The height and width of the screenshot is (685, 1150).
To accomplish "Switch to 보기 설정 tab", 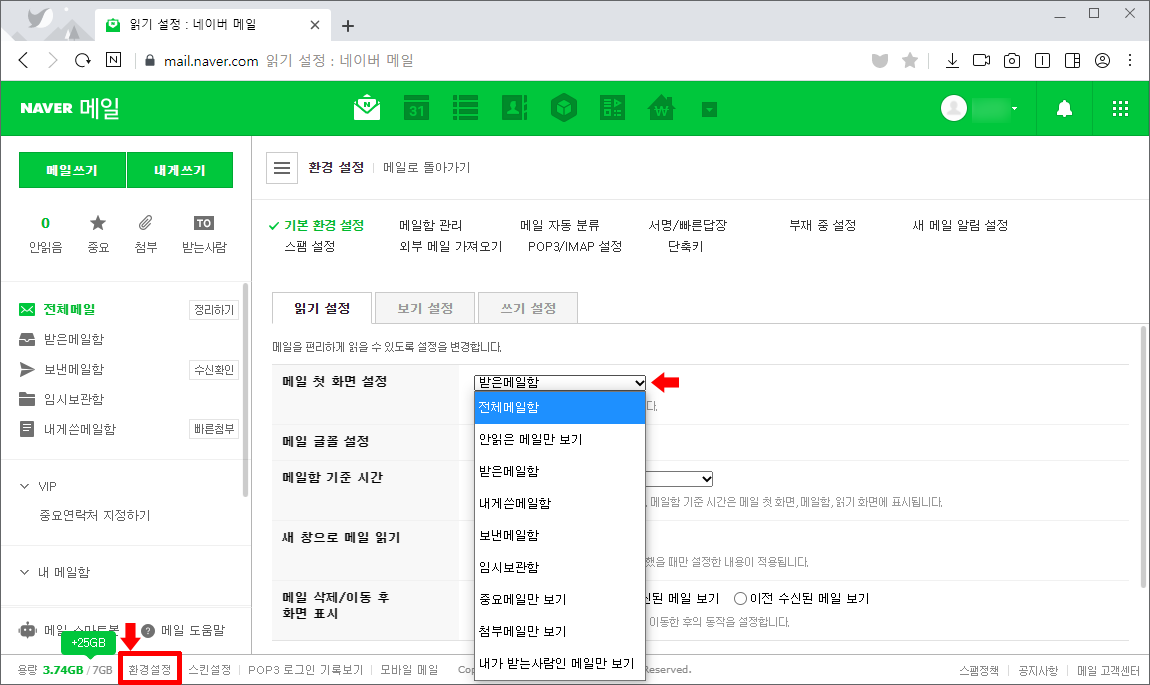I will click(425, 308).
